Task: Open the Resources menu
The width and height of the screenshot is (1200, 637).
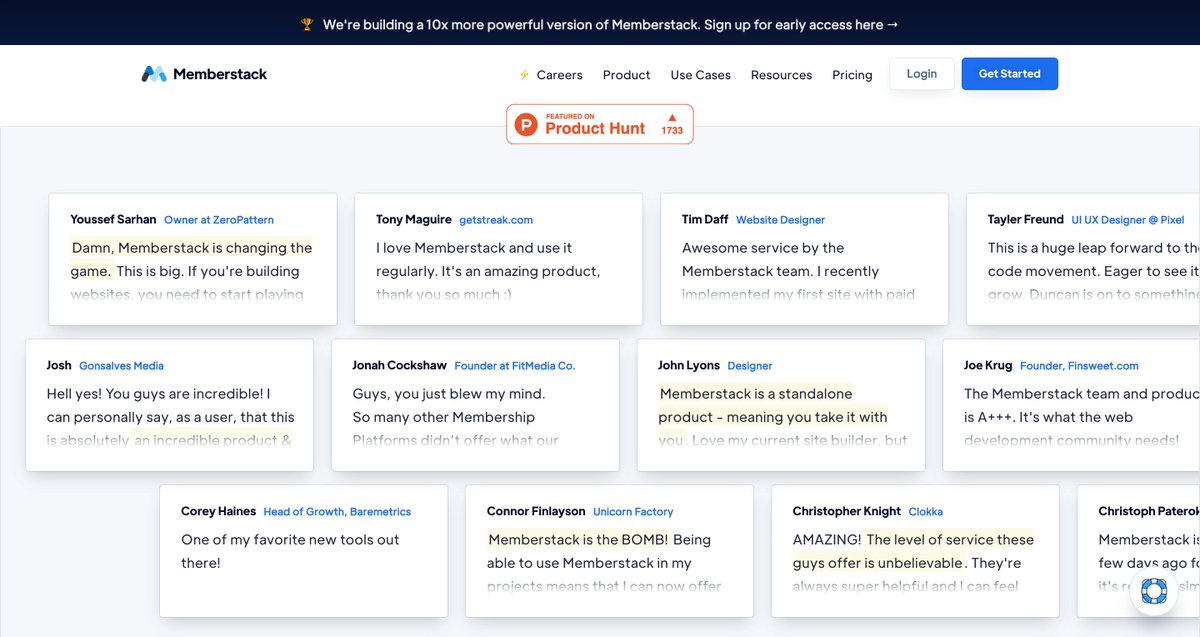Action: click(781, 75)
